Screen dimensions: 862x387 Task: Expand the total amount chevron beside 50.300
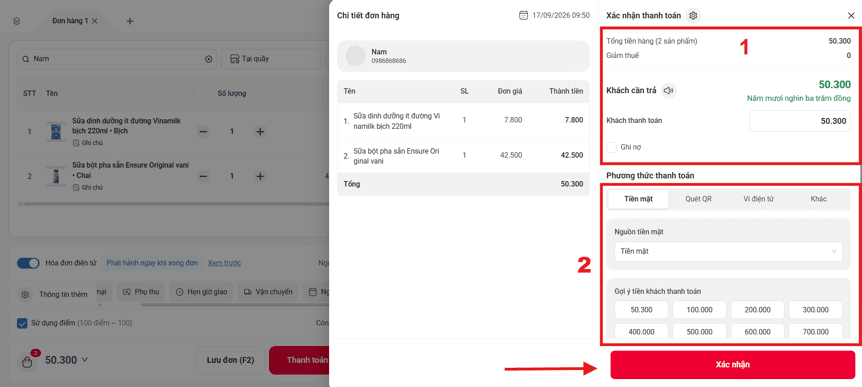click(x=85, y=361)
